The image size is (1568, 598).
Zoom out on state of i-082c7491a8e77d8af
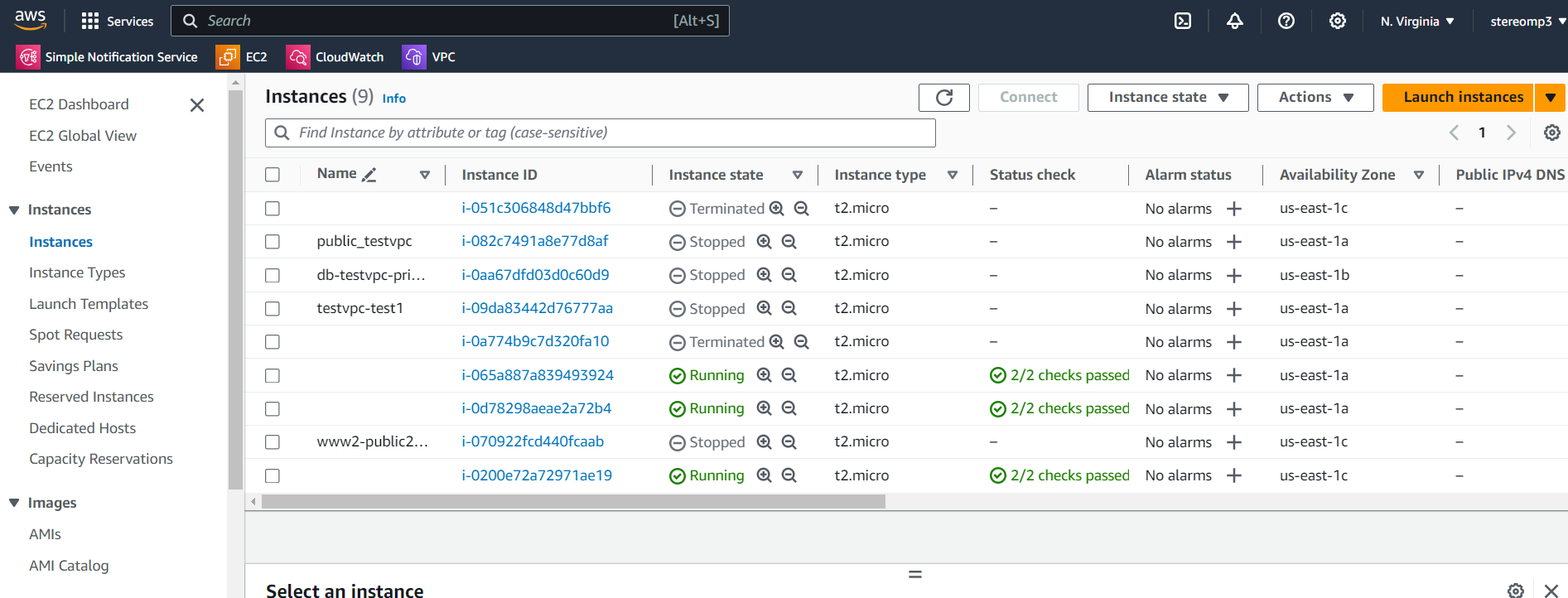click(789, 242)
